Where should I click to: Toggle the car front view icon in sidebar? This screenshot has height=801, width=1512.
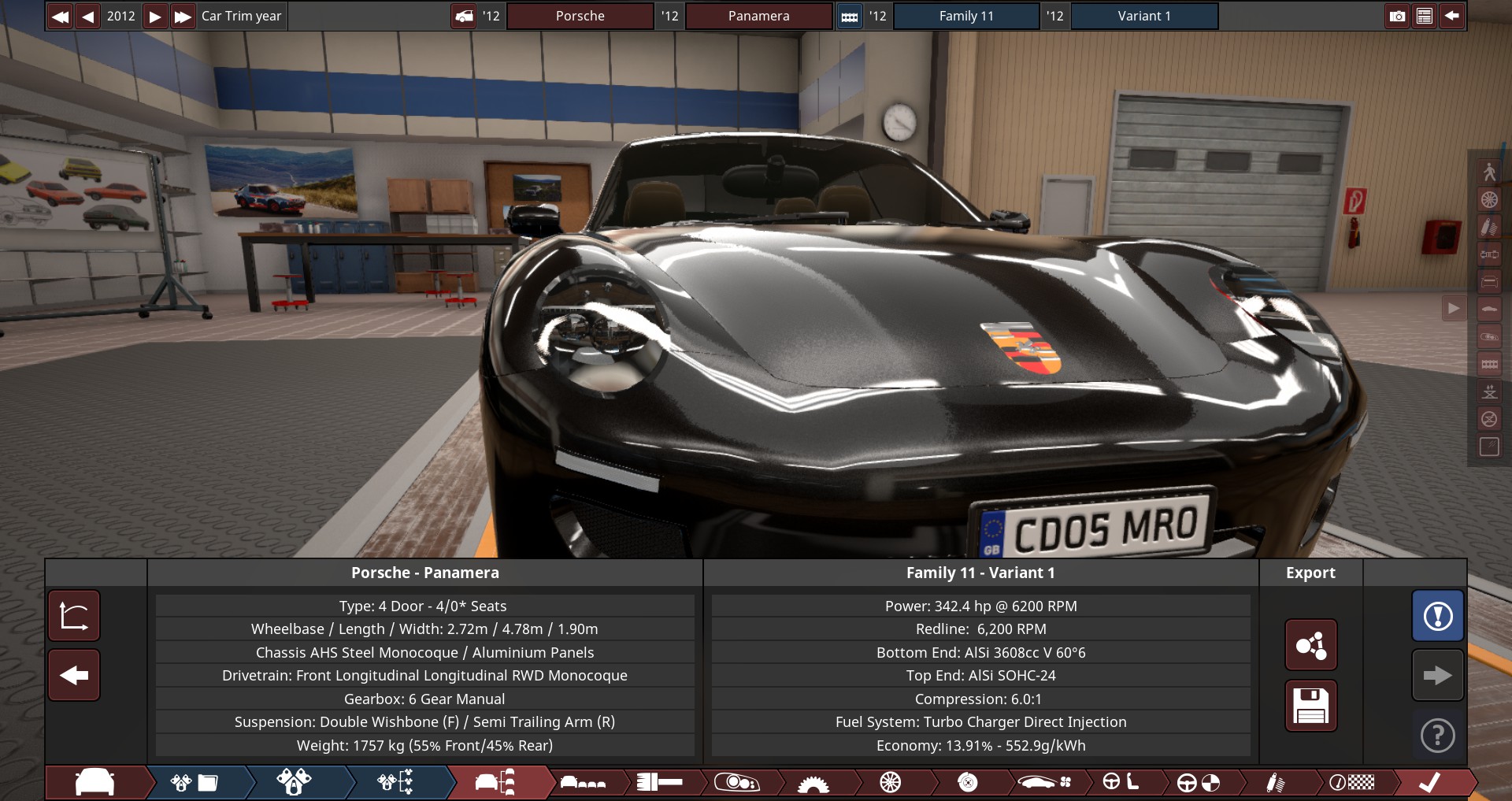1489,281
